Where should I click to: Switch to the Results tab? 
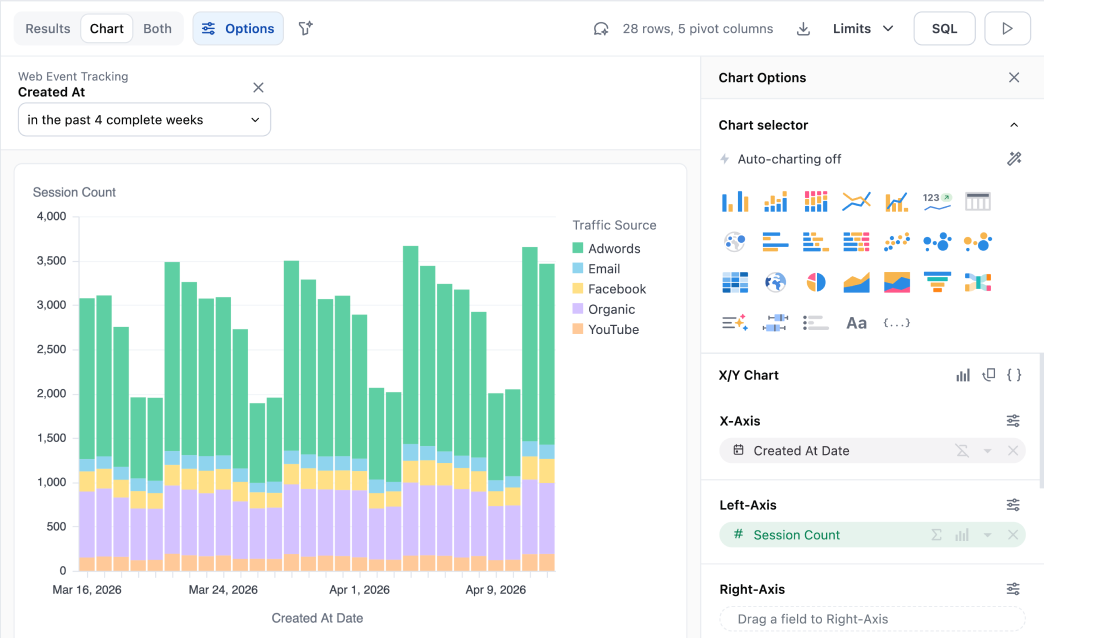pos(46,28)
